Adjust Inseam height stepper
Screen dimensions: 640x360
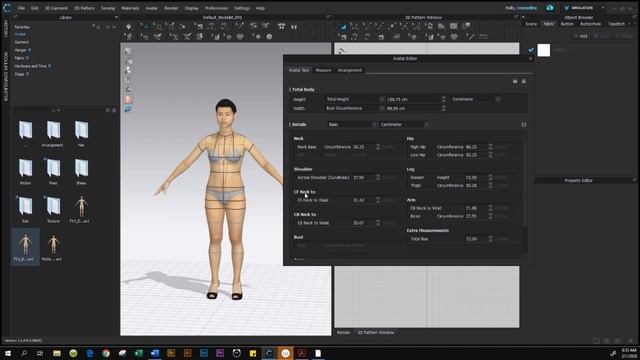coord(491,178)
